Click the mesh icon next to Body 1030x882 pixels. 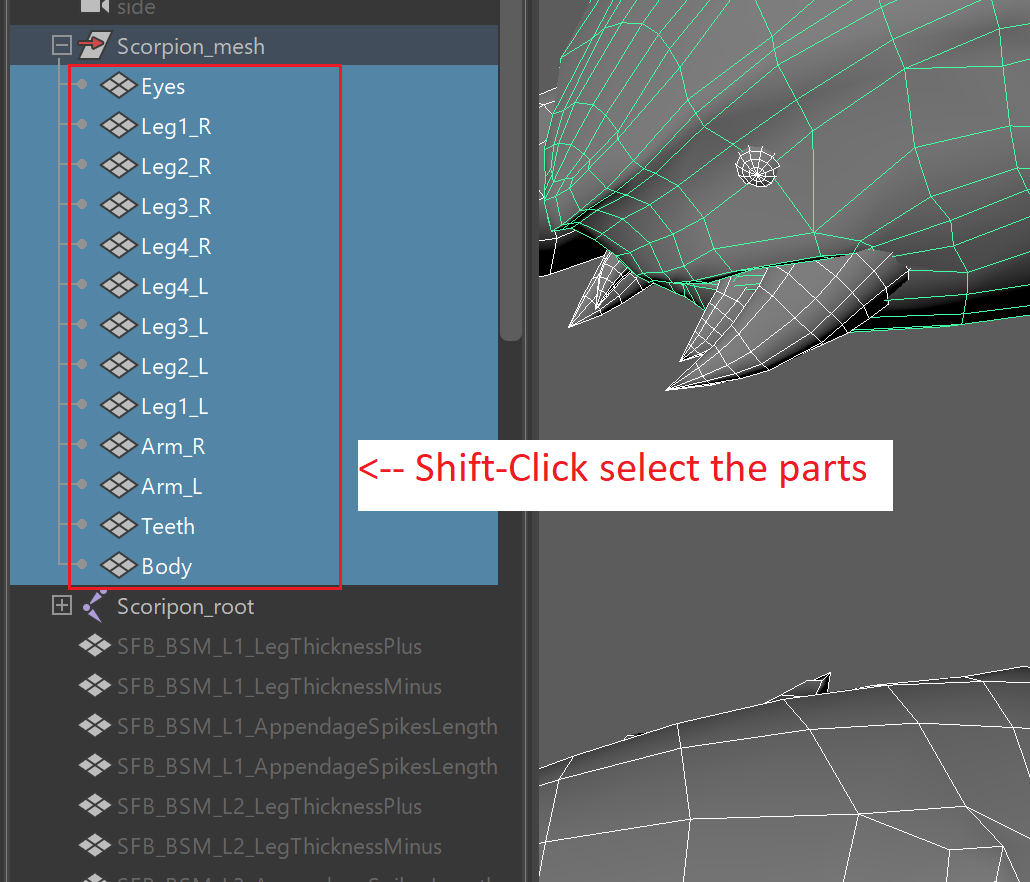[x=117, y=565]
